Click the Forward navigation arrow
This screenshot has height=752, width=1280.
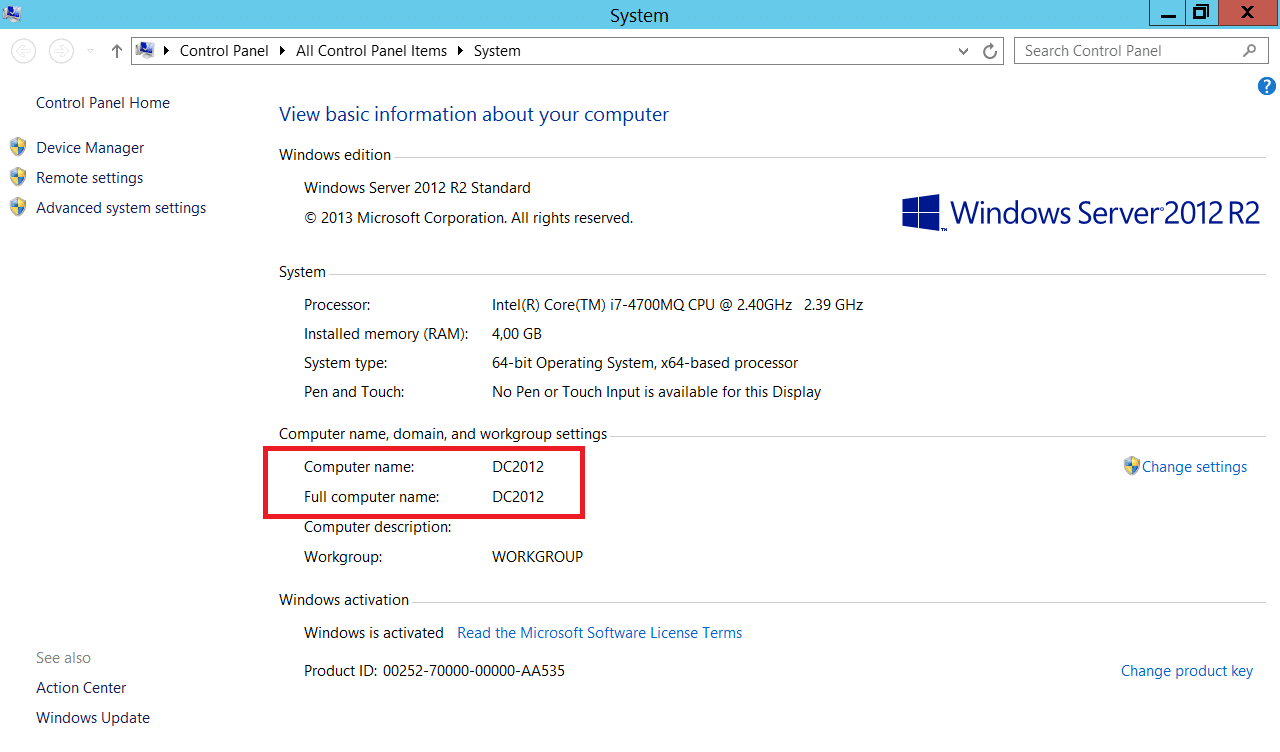(62, 51)
